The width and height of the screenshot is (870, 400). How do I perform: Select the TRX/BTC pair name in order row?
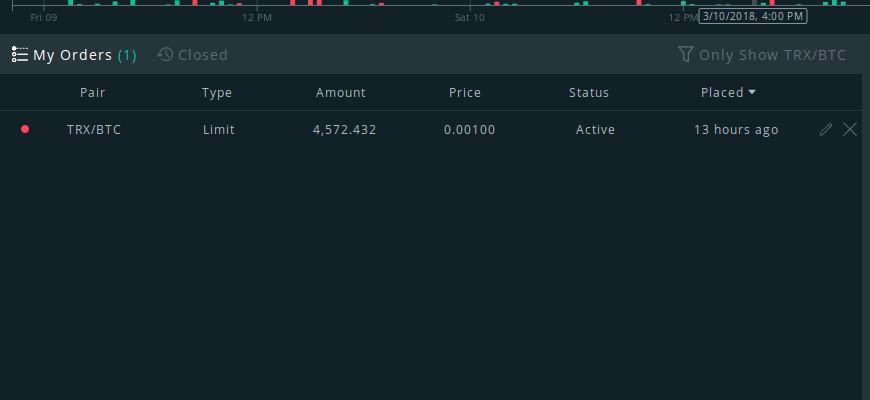coord(94,130)
